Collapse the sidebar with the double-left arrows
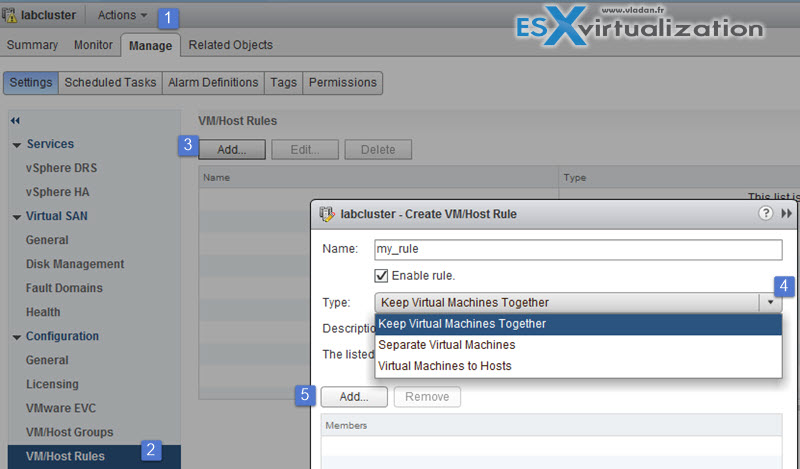The height and width of the screenshot is (469, 800). (x=15, y=120)
